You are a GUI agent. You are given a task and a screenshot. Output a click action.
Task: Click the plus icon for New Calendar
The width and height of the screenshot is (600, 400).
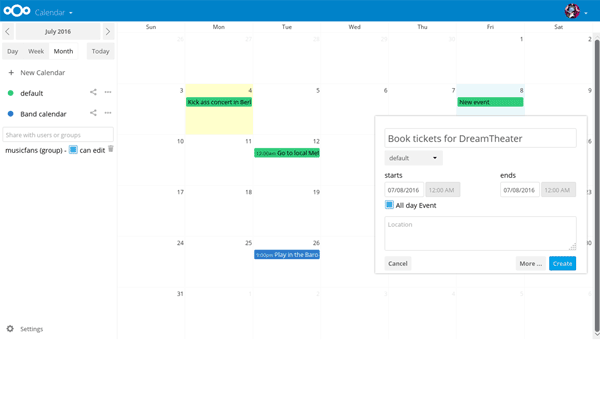(x=11, y=73)
